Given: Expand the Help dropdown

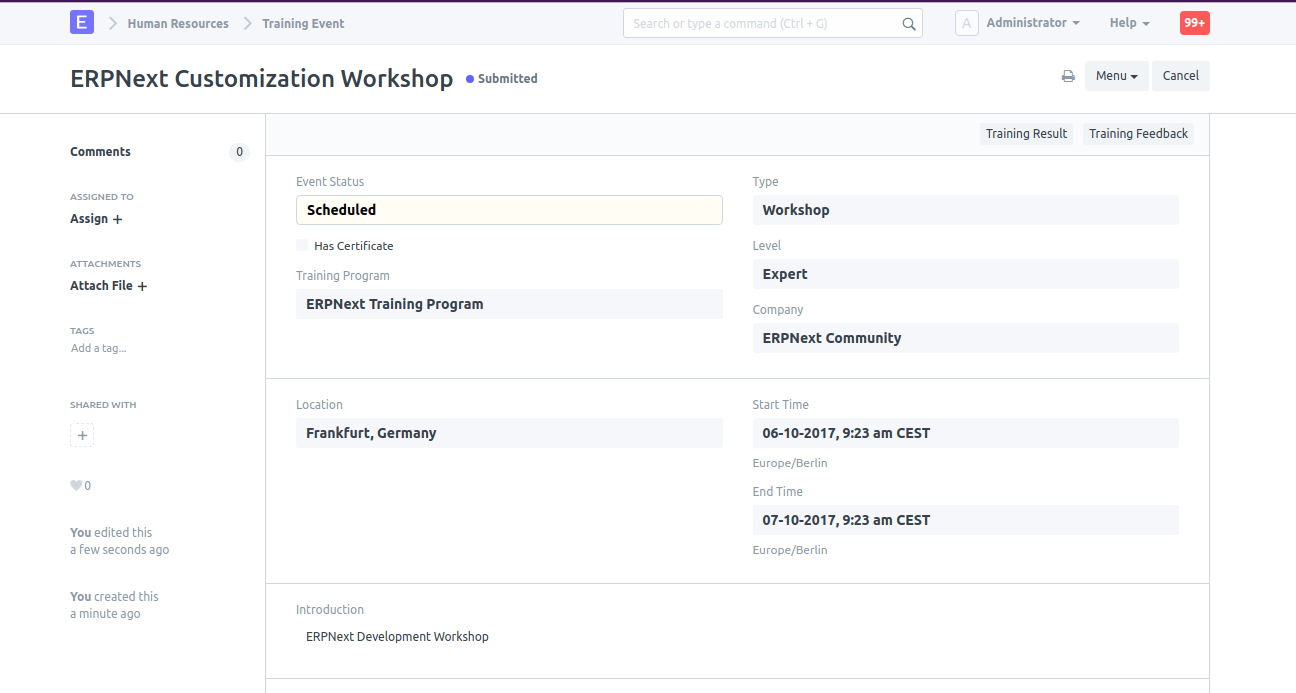Looking at the screenshot, I should click(1129, 23).
